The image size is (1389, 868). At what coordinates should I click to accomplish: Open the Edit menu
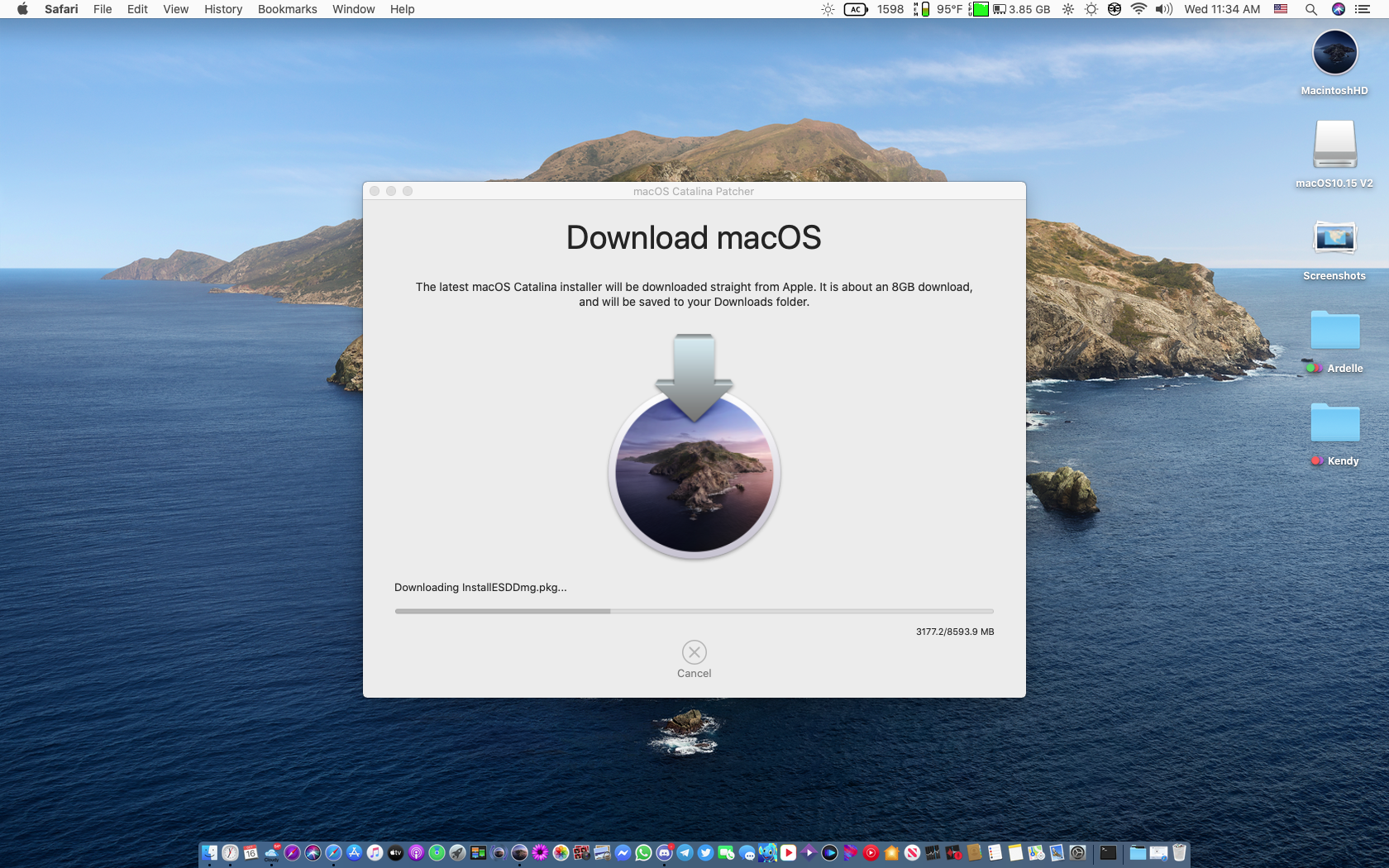coord(137,9)
